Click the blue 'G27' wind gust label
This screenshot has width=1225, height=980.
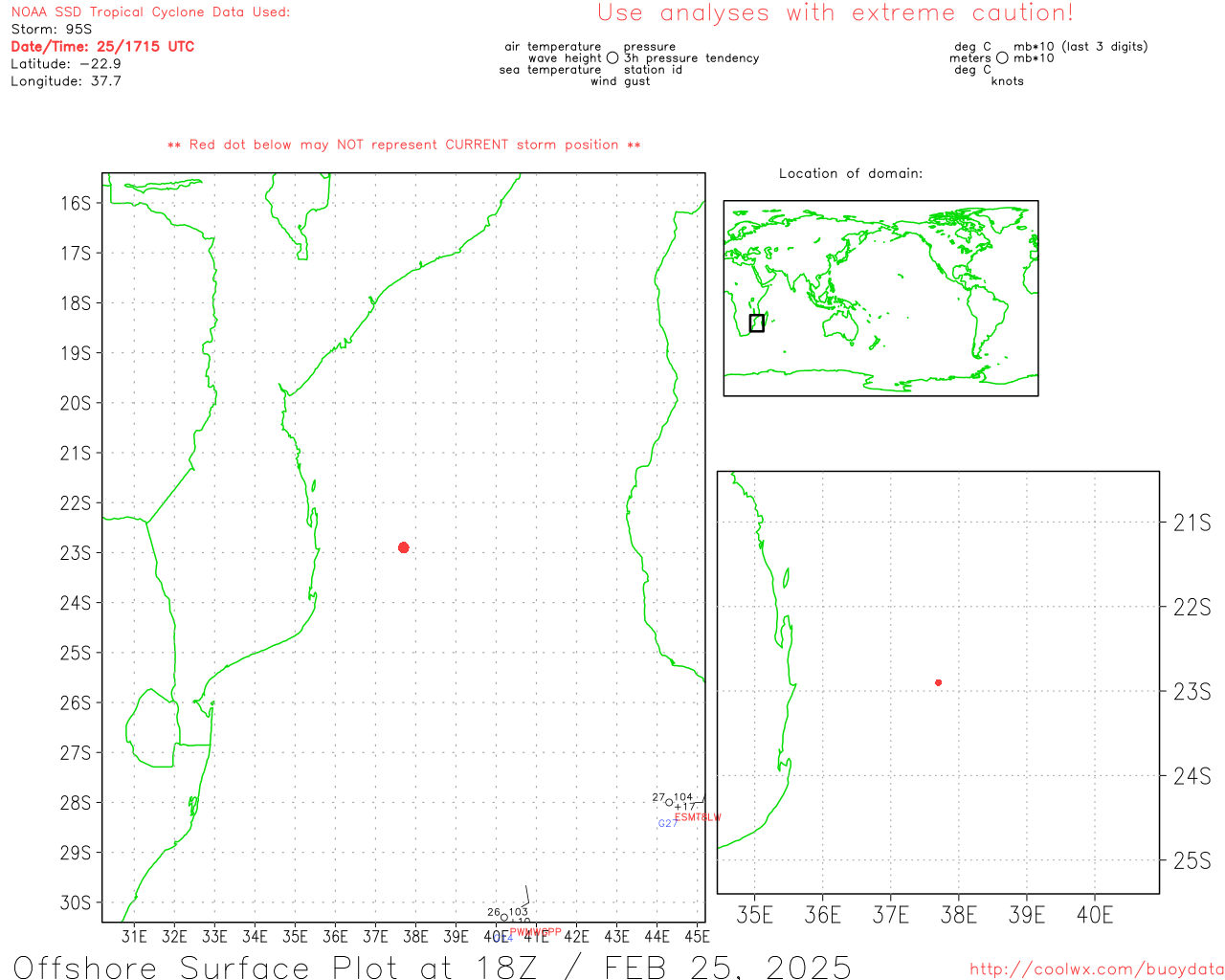[667, 823]
